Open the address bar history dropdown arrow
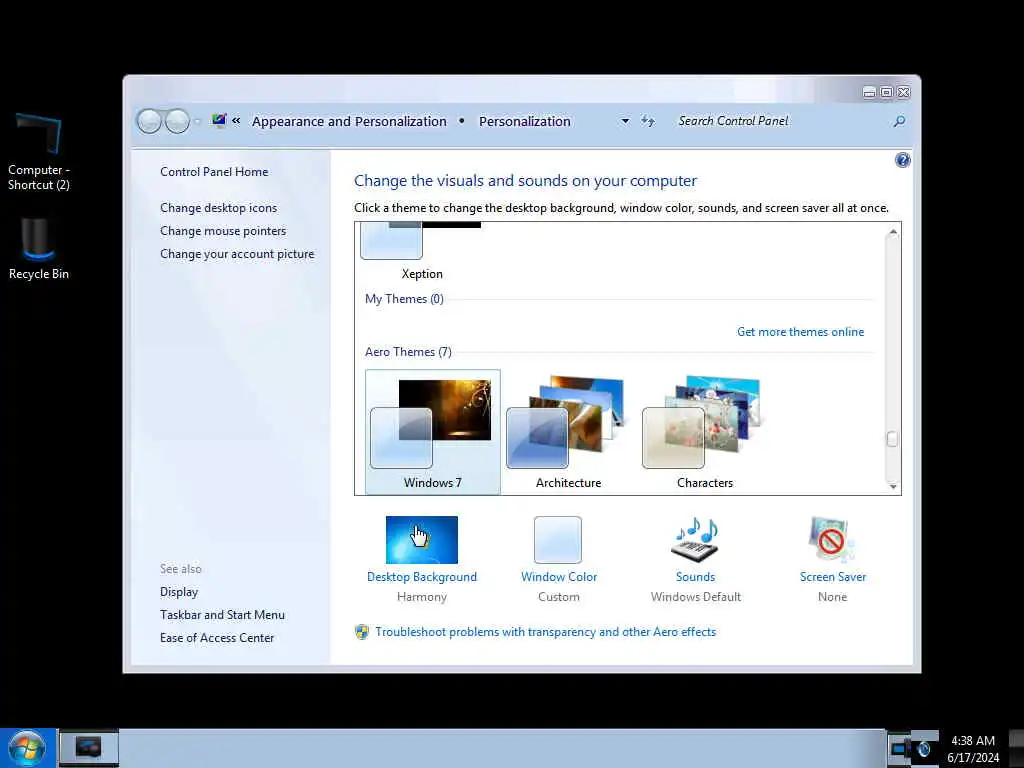1024x768 pixels. pyautogui.click(x=625, y=121)
